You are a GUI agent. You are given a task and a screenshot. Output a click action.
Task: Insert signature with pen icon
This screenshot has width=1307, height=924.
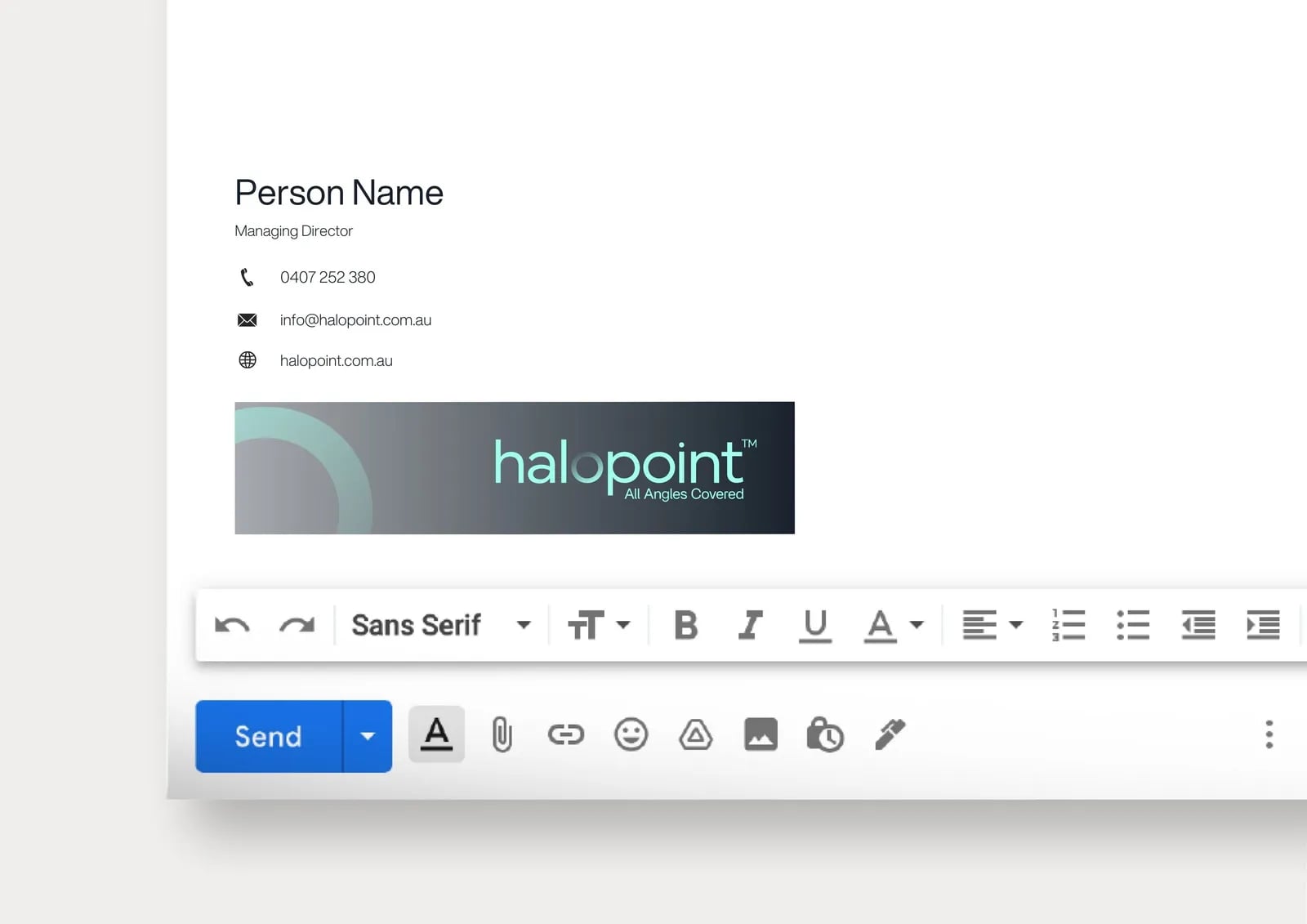[890, 734]
